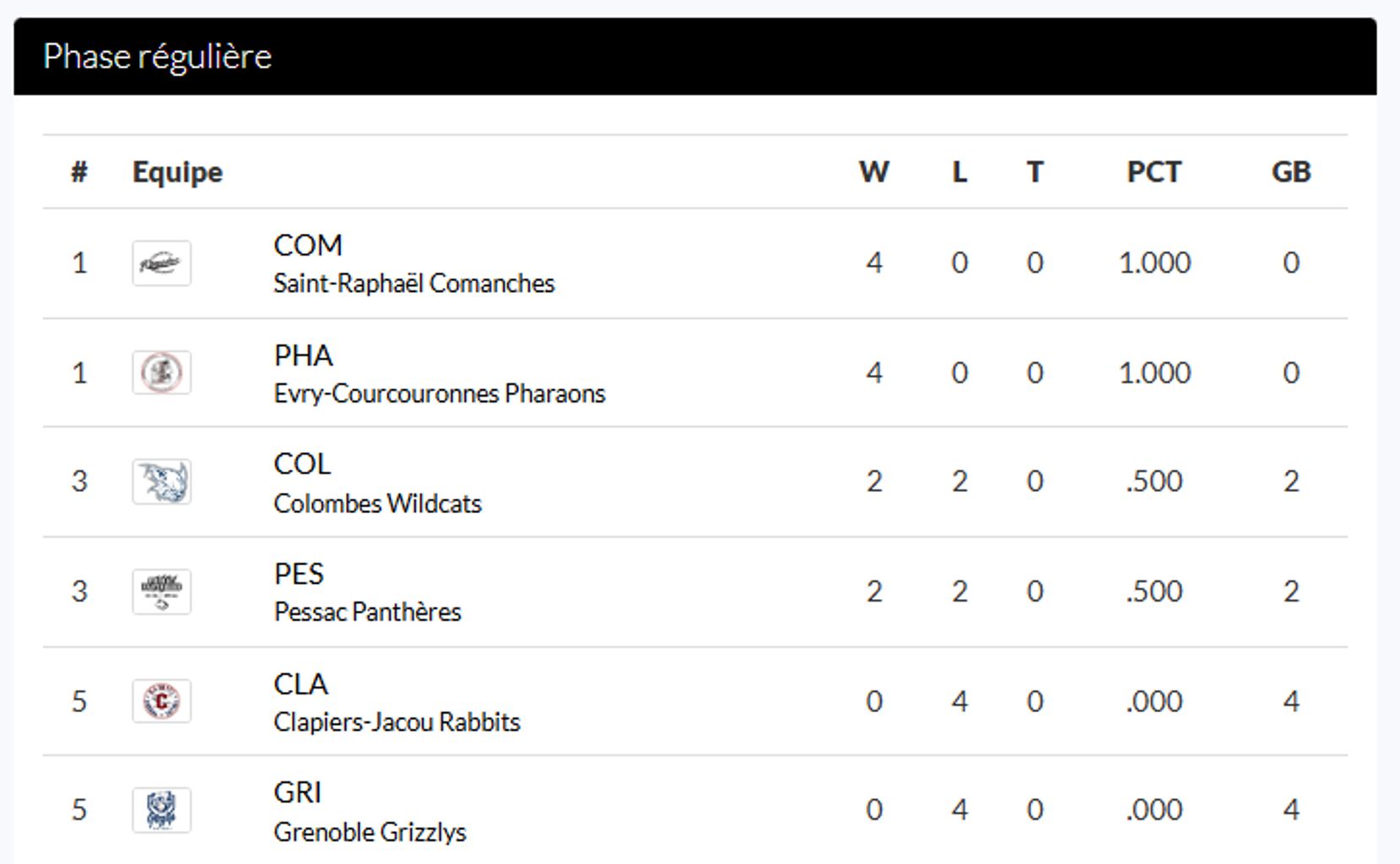Click the Saint-Raphaël Comanches team logo
1400x864 pixels.
161,263
